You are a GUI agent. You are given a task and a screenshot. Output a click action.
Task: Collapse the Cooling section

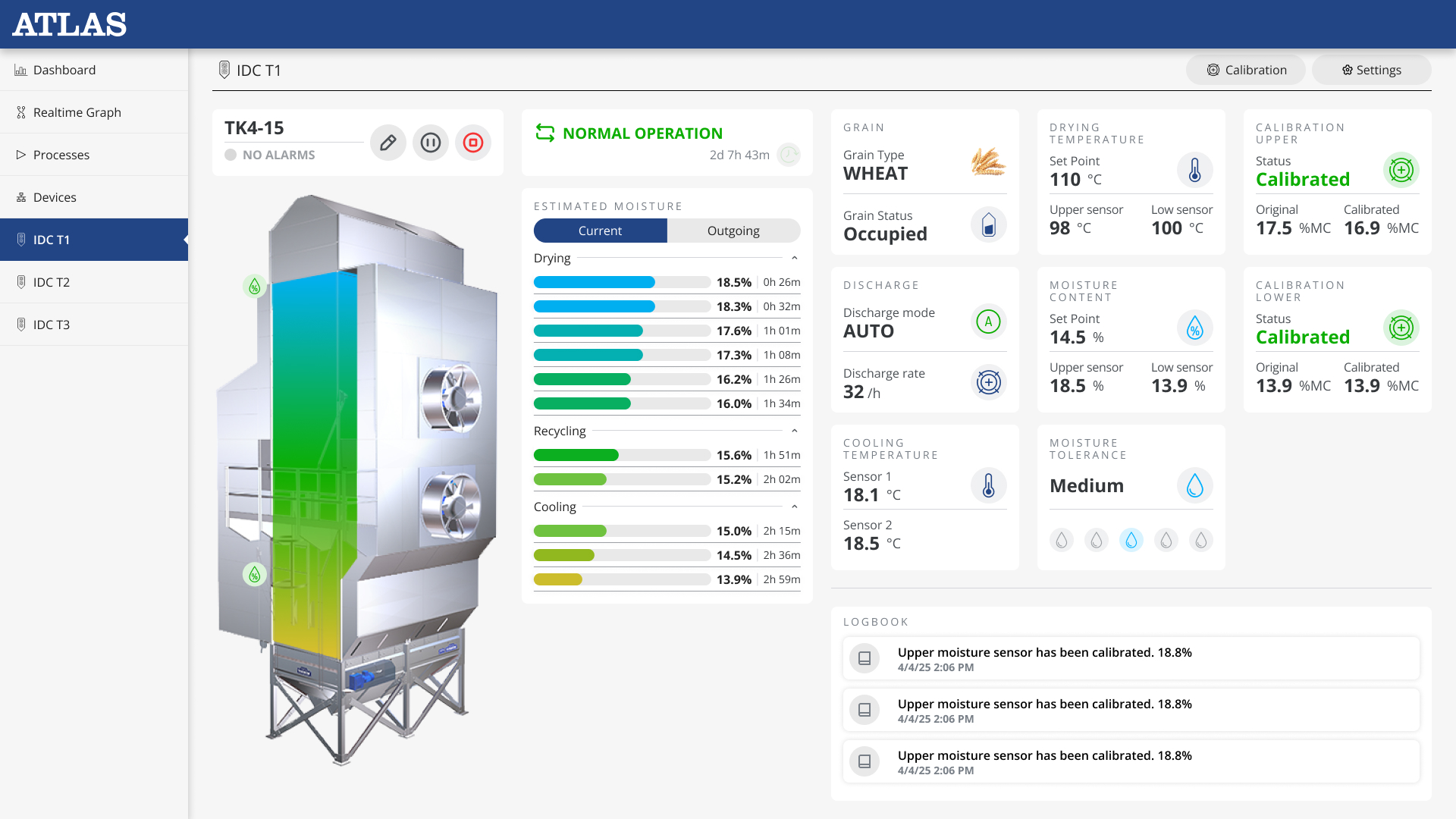tap(794, 507)
